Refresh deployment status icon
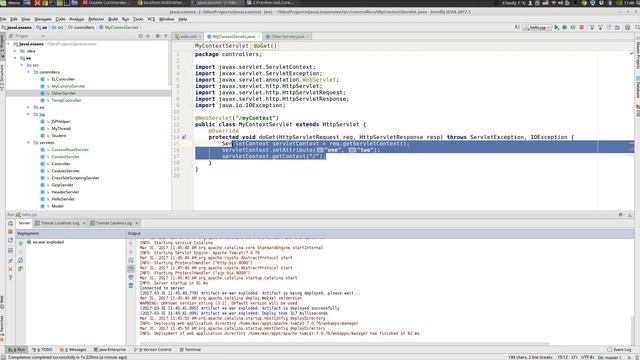The width and height of the screenshot is (640, 360). [20, 260]
